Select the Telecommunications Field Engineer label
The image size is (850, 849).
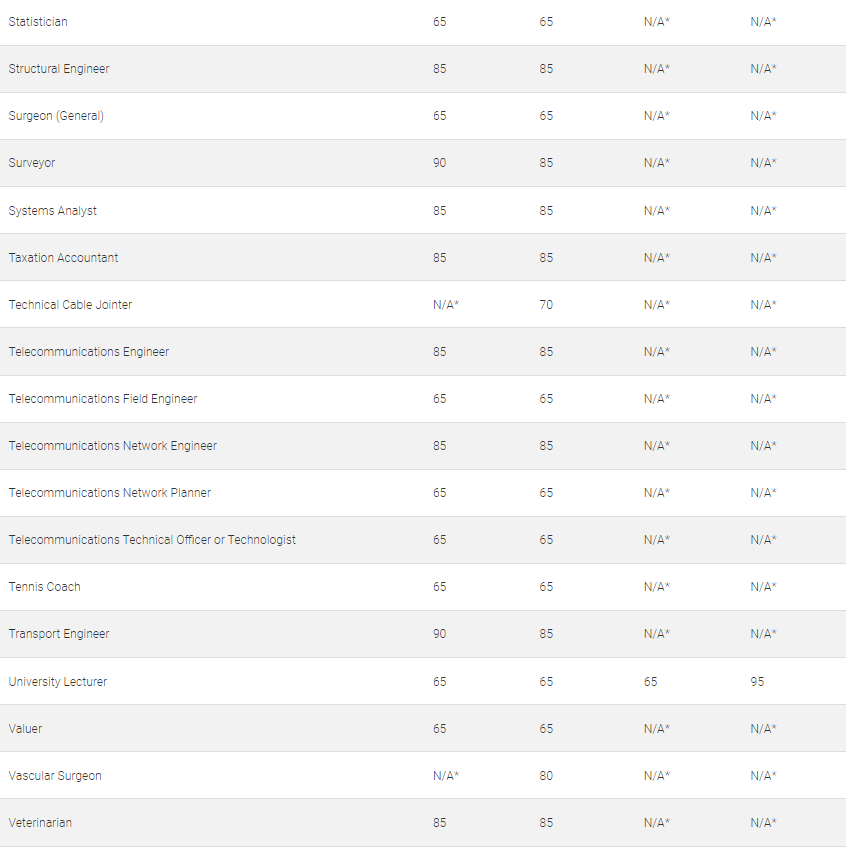(103, 399)
